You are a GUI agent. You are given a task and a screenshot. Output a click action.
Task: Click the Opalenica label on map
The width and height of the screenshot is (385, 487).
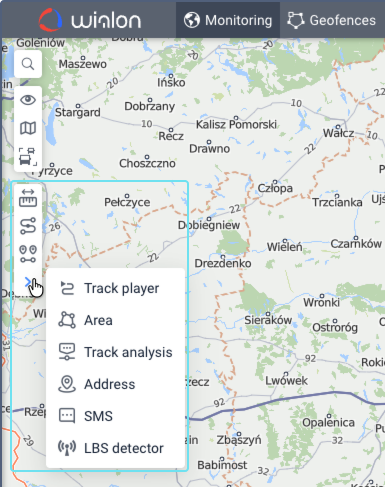(x=328, y=422)
